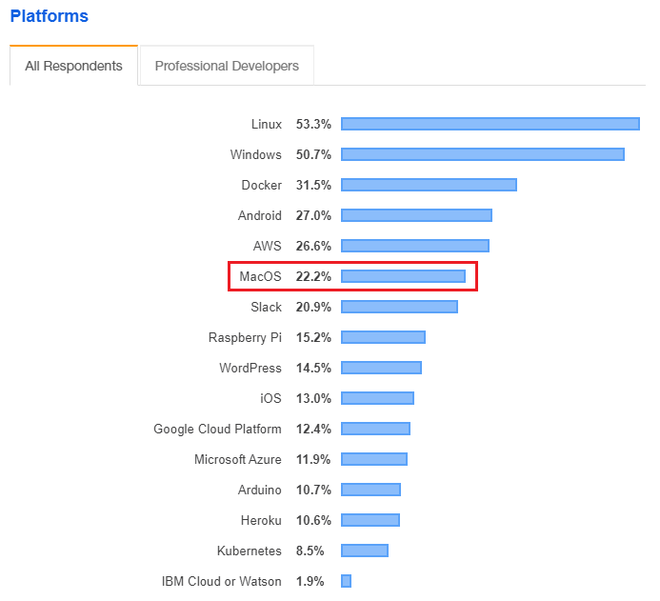Click the IBM Cloud or Watson bar
The height and width of the screenshot is (601, 660).
tap(346, 581)
